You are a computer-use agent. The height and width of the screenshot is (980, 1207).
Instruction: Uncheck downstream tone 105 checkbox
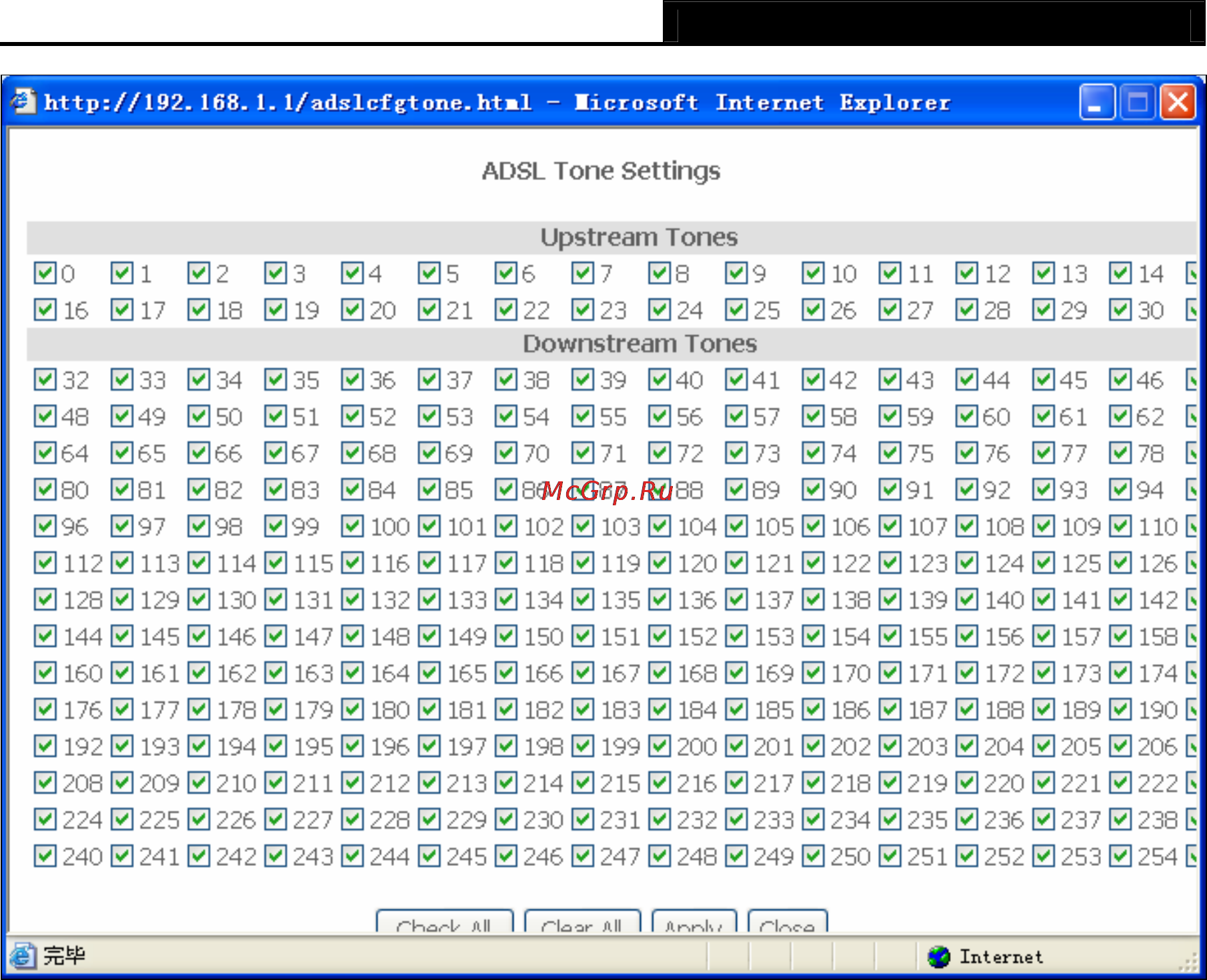[736, 526]
